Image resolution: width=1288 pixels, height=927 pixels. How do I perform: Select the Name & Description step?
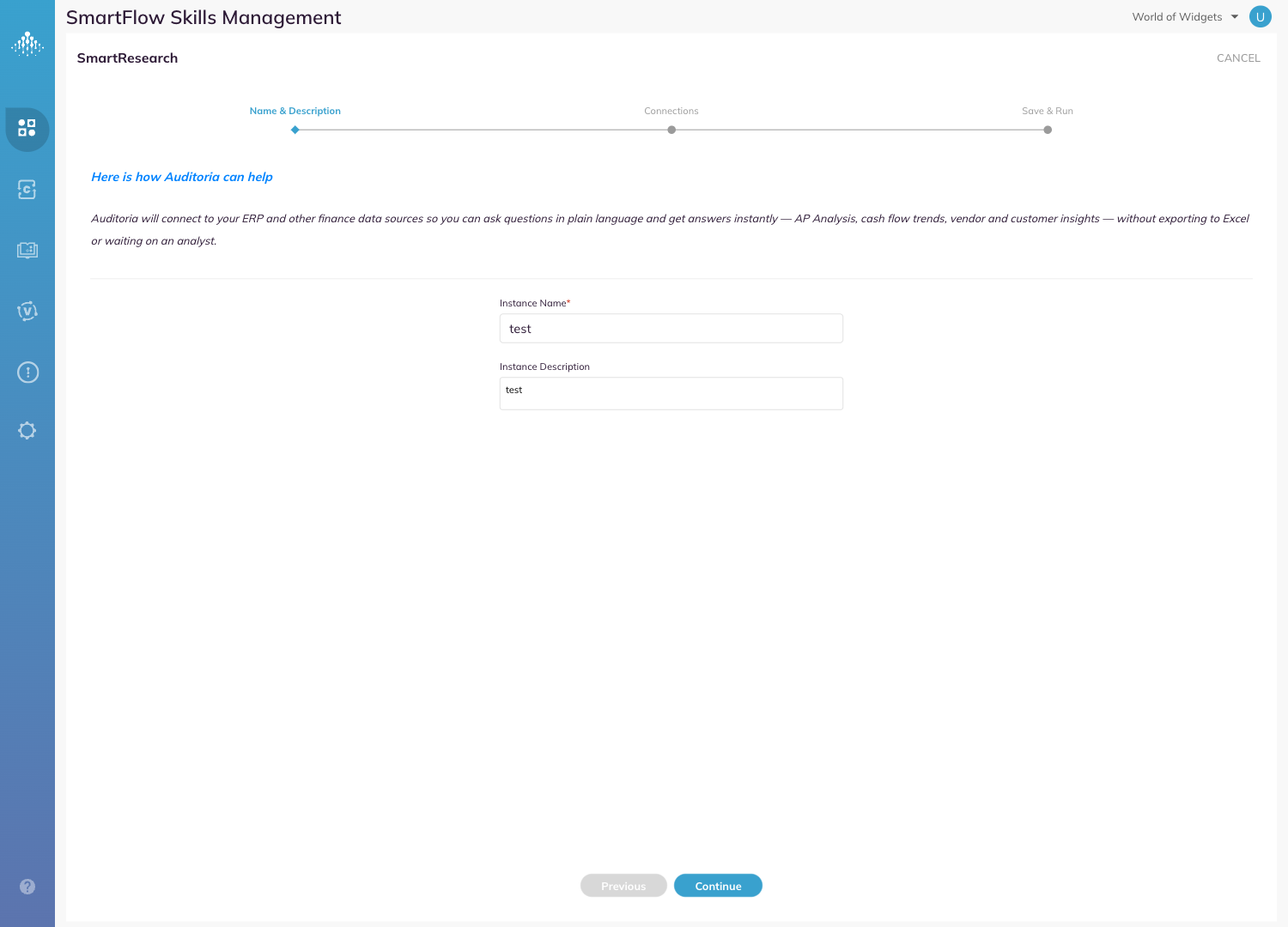pos(295,112)
